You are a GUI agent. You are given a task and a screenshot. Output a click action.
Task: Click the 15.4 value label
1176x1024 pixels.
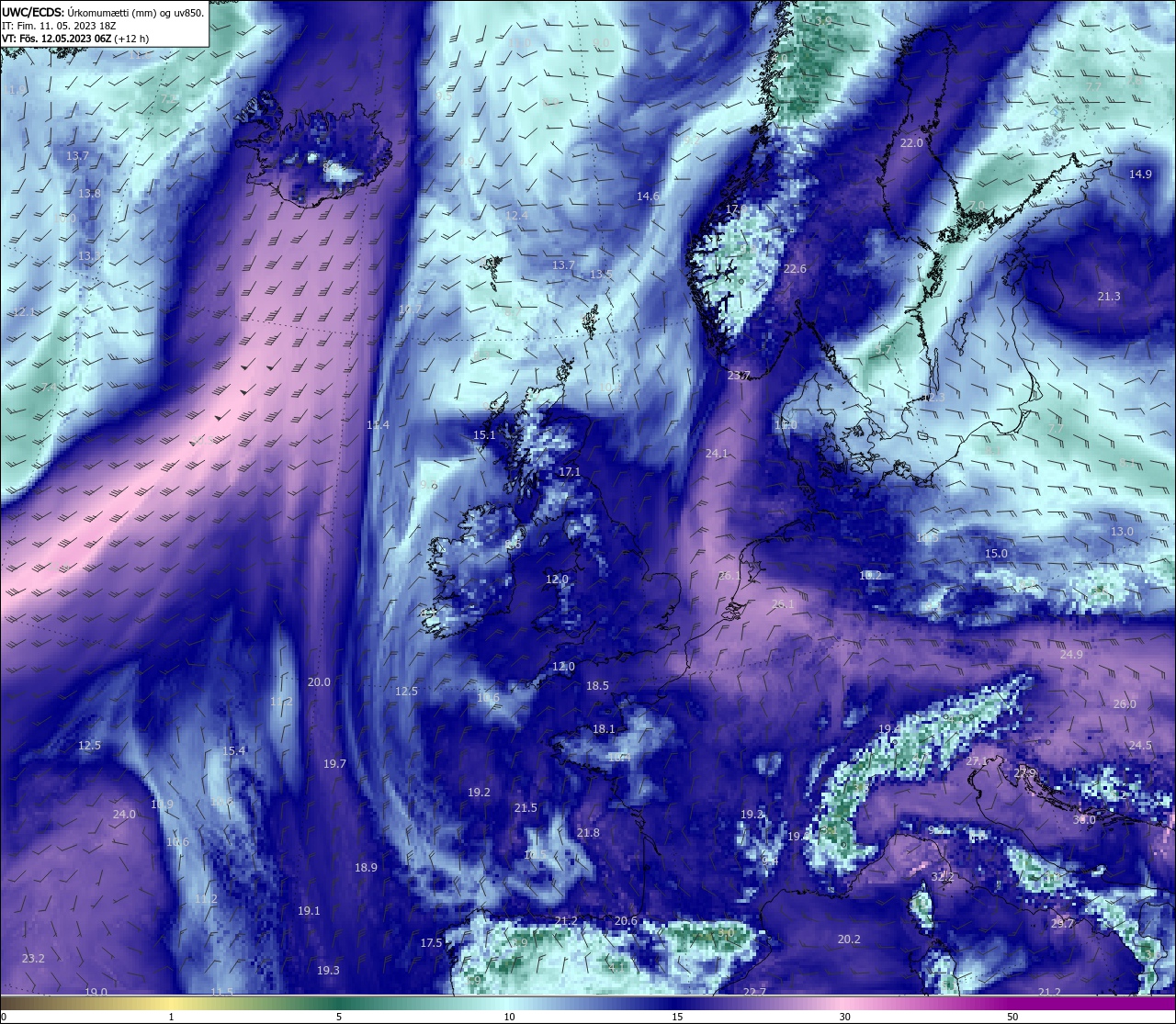[x=234, y=750]
